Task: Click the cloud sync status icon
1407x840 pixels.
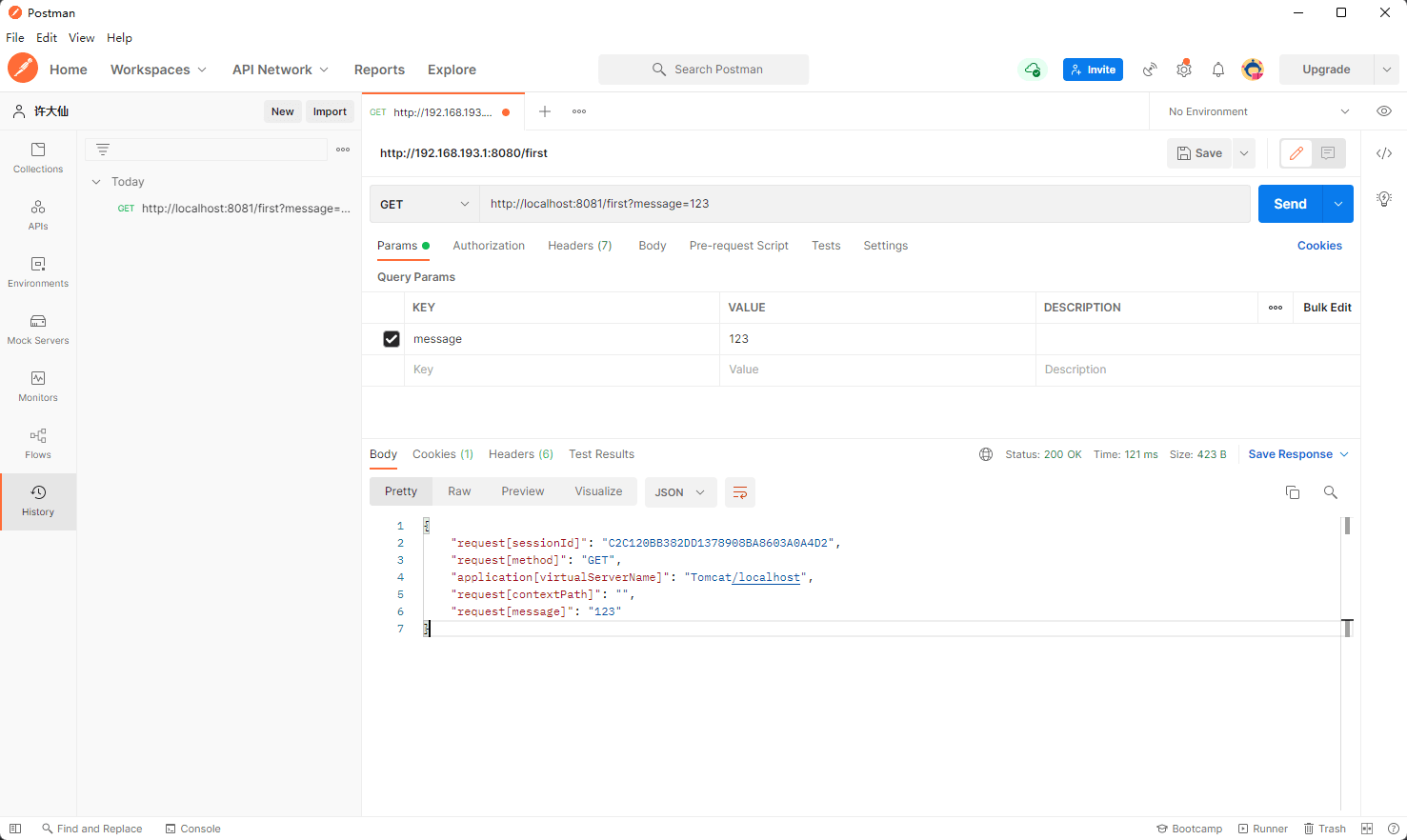Action: pyautogui.click(x=1033, y=70)
